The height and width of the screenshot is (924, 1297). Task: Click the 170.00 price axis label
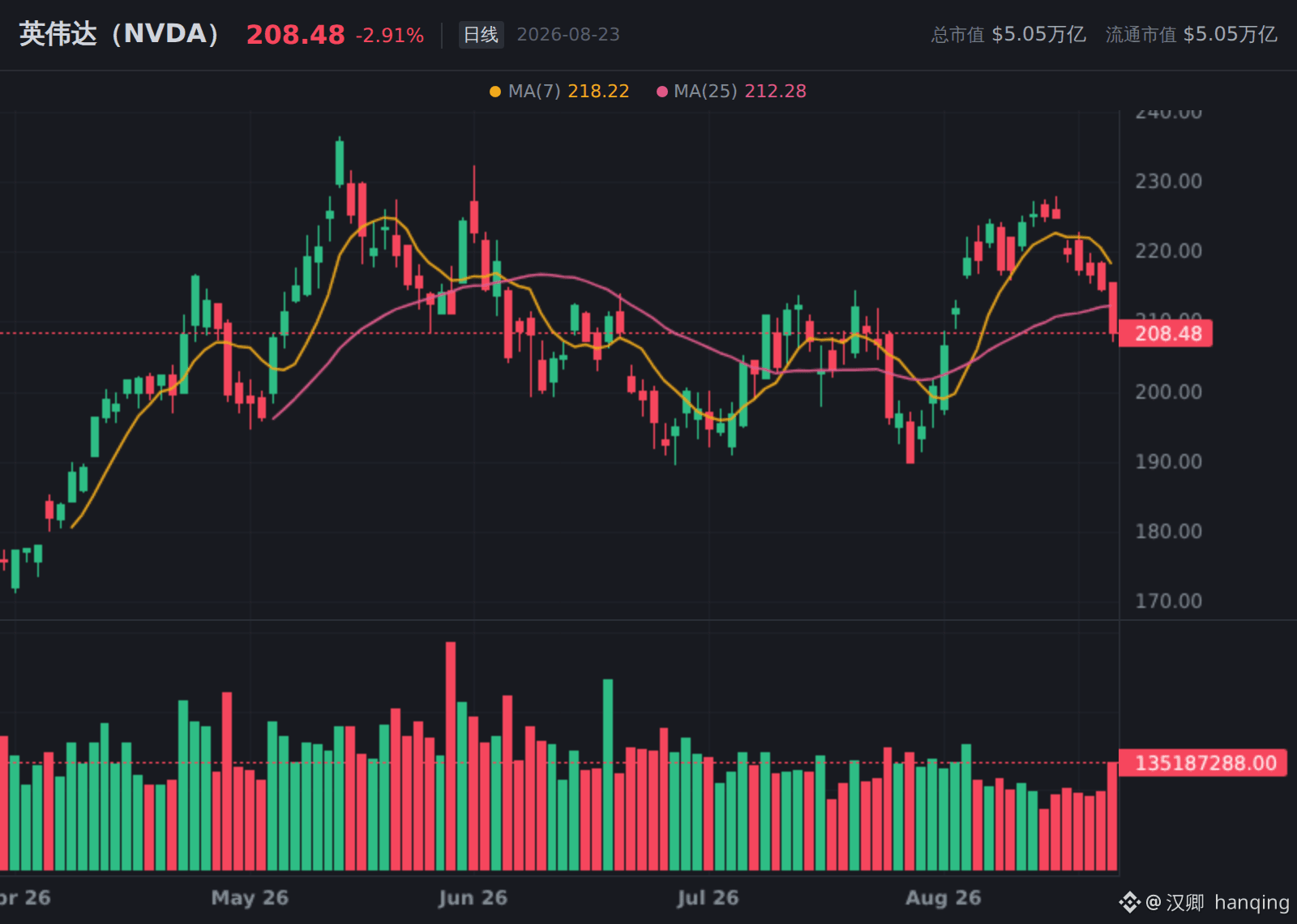point(1168,601)
